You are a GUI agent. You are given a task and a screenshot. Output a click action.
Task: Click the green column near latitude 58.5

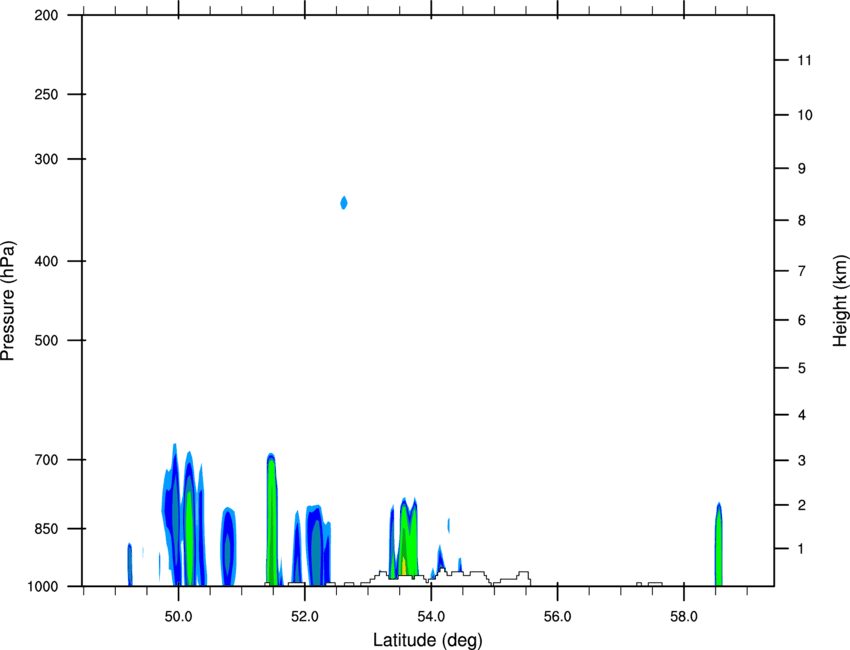[x=718, y=545]
